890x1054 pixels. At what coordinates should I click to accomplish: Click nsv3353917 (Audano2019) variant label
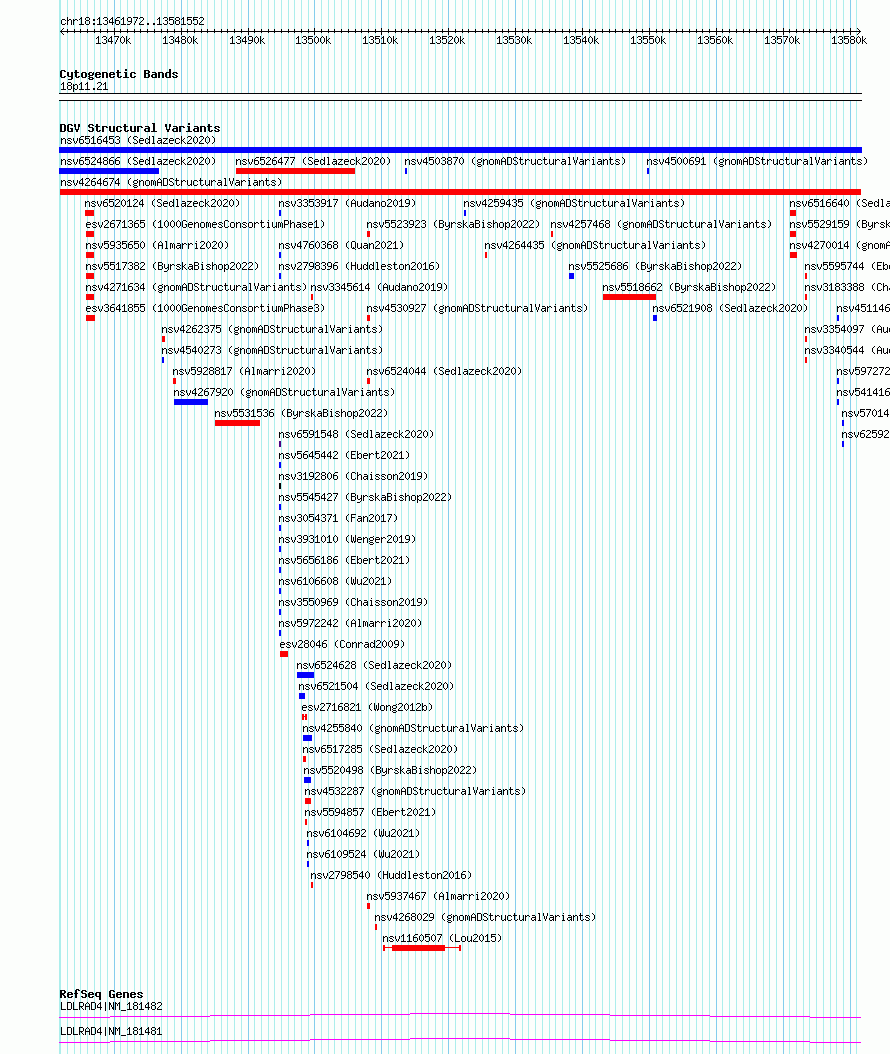point(348,203)
